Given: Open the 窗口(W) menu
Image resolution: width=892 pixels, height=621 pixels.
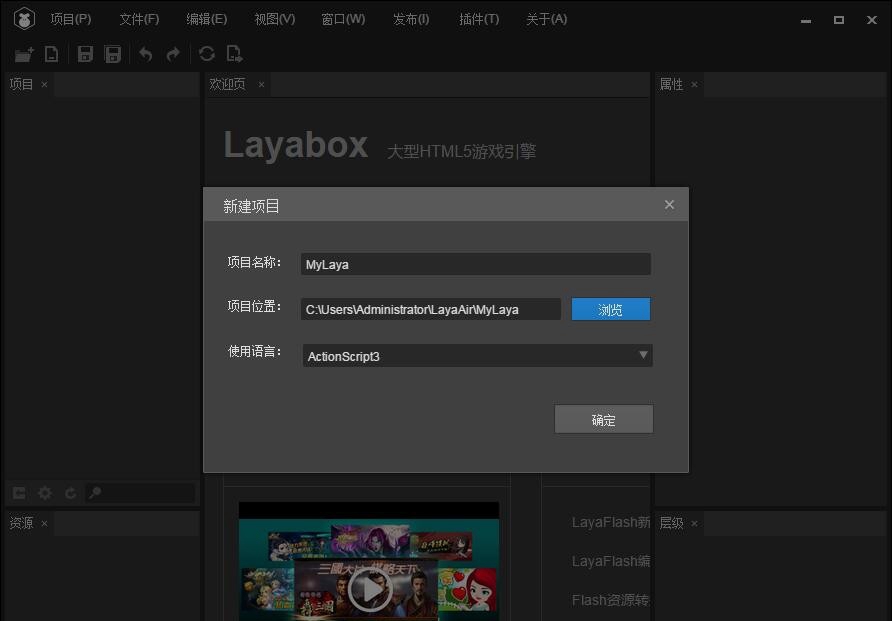Looking at the screenshot, I should [x=343, y=19].
